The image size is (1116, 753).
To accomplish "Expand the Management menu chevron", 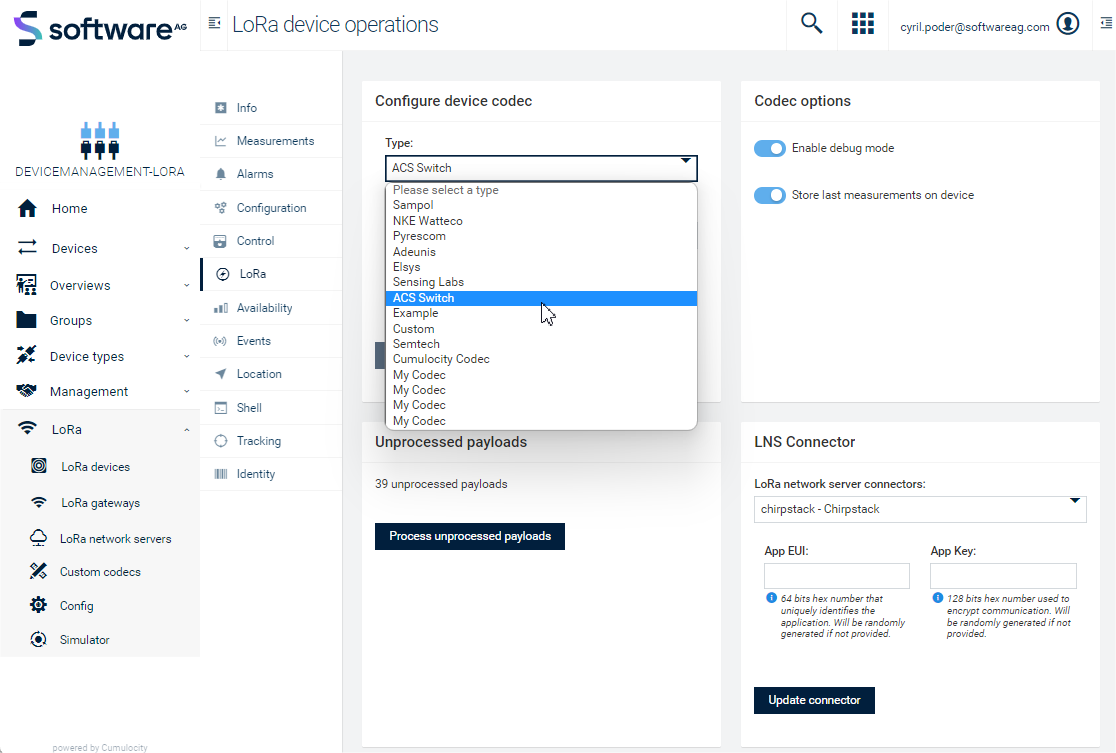I will [186, 391].
